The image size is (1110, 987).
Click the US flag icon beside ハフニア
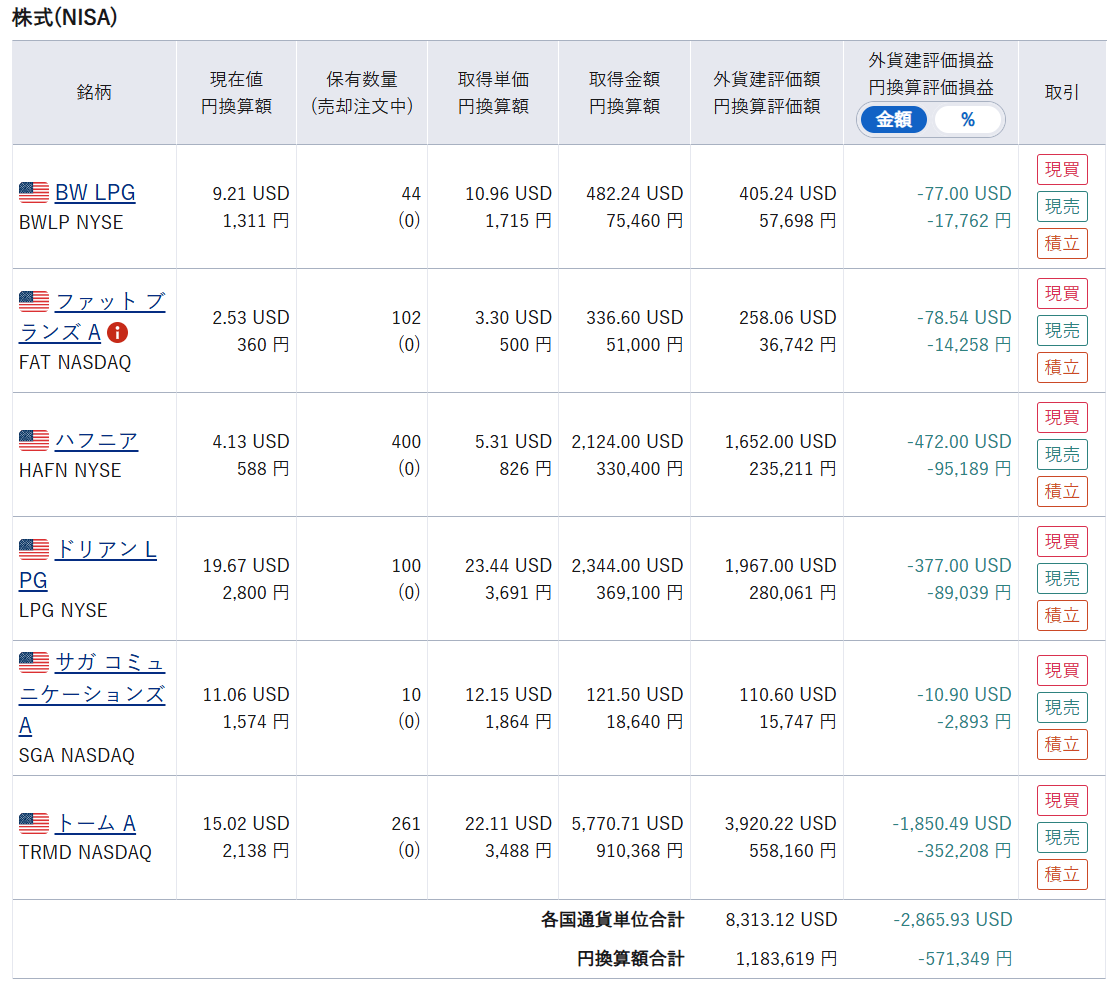point(34,440)
